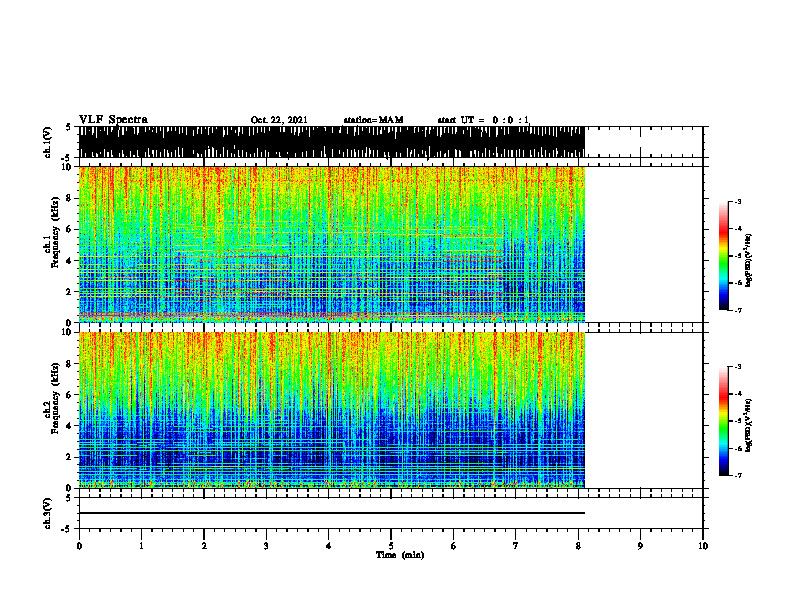Click the ch.2 spectrogram panel

click(x=331, y=410)
